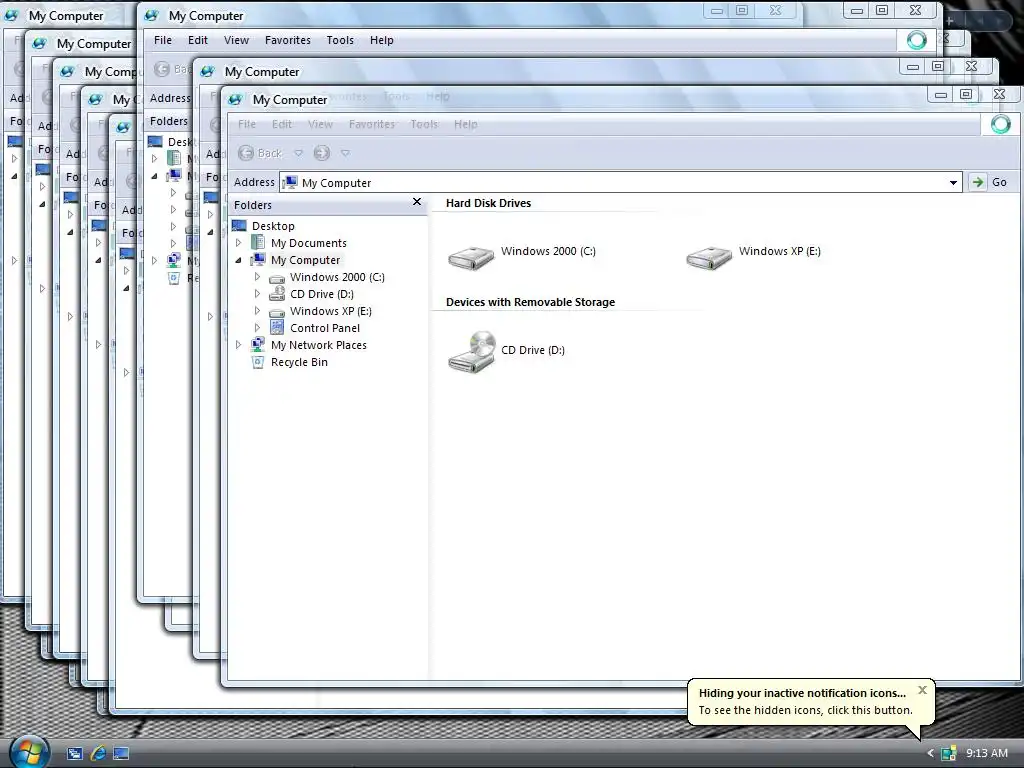Open Favorites menu in the second My Computer window

coord(288,40)
